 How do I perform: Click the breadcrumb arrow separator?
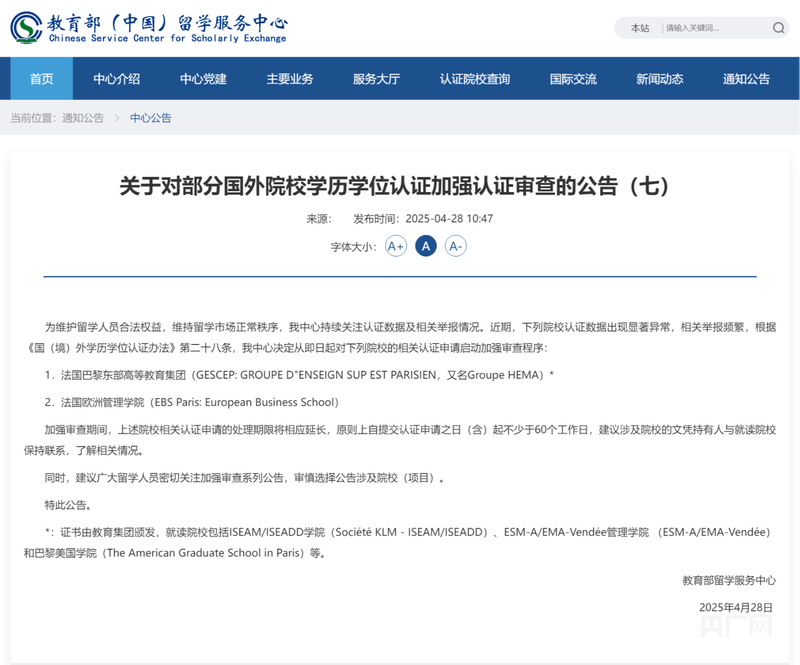pyautogui.click(x=117, y=118)
